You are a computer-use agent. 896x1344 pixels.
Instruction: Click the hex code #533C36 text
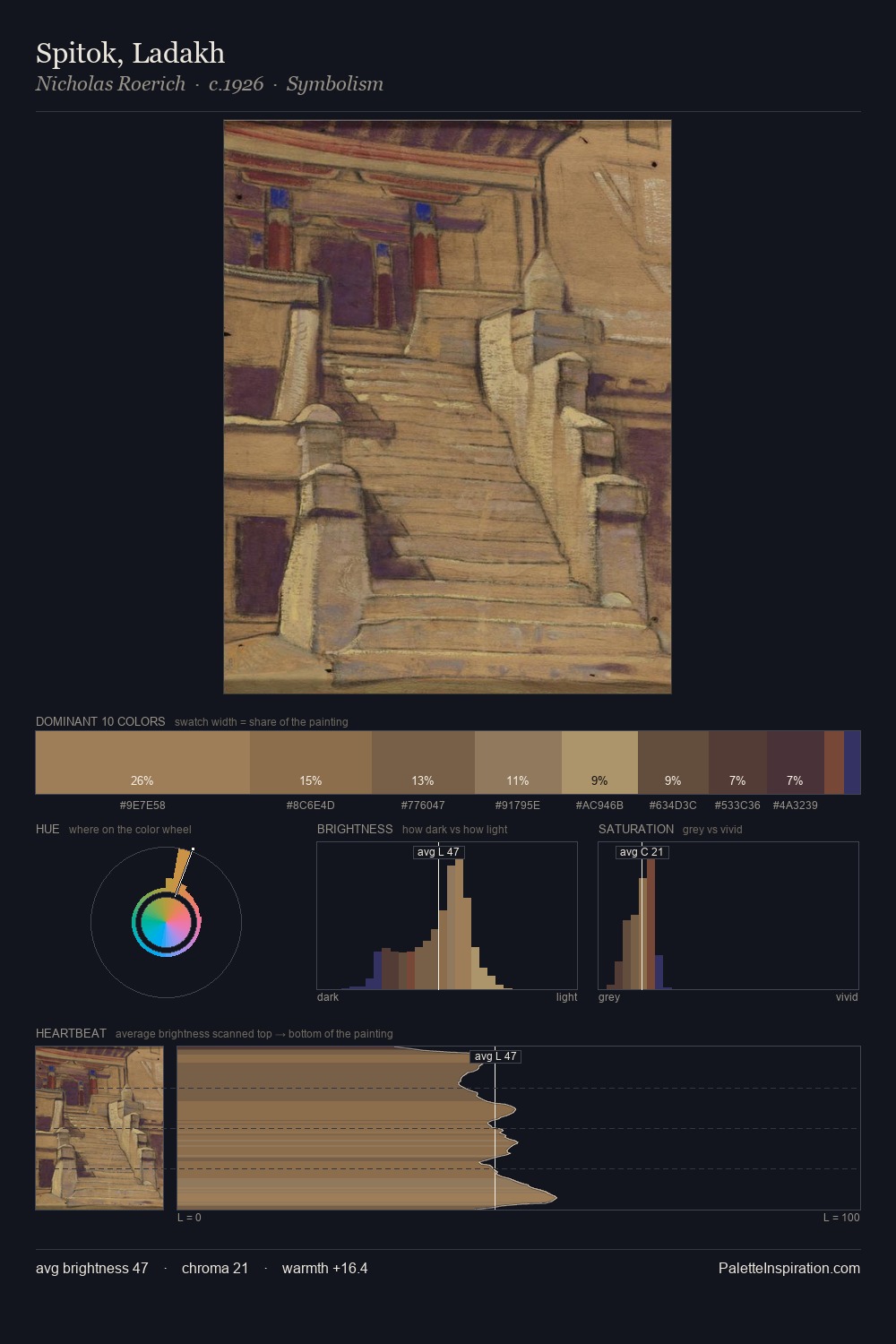point(737,805)
